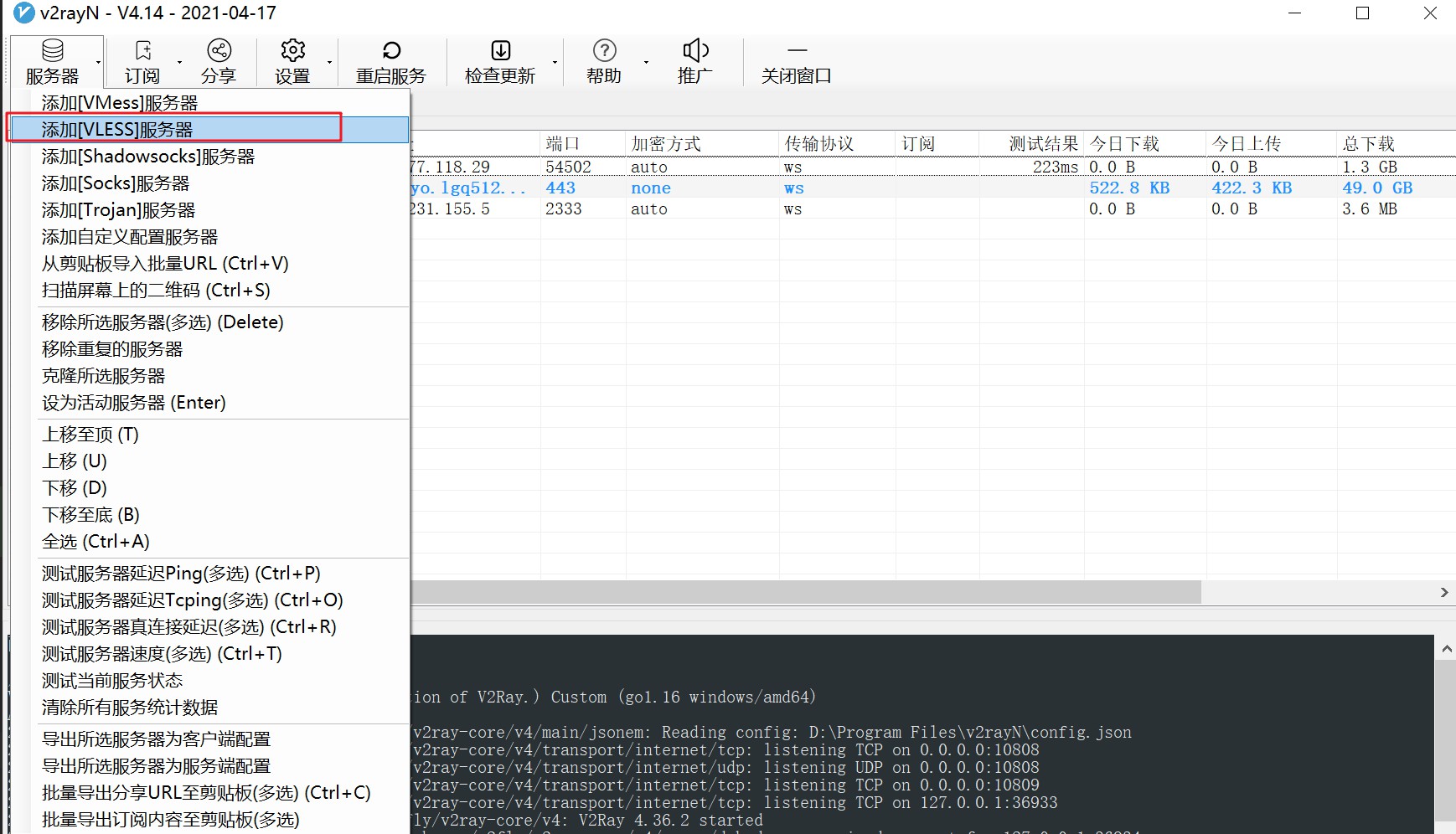1456x834 pixels.
Task: Expand the 设置 dropdown arrow
Action: (329, 62)
